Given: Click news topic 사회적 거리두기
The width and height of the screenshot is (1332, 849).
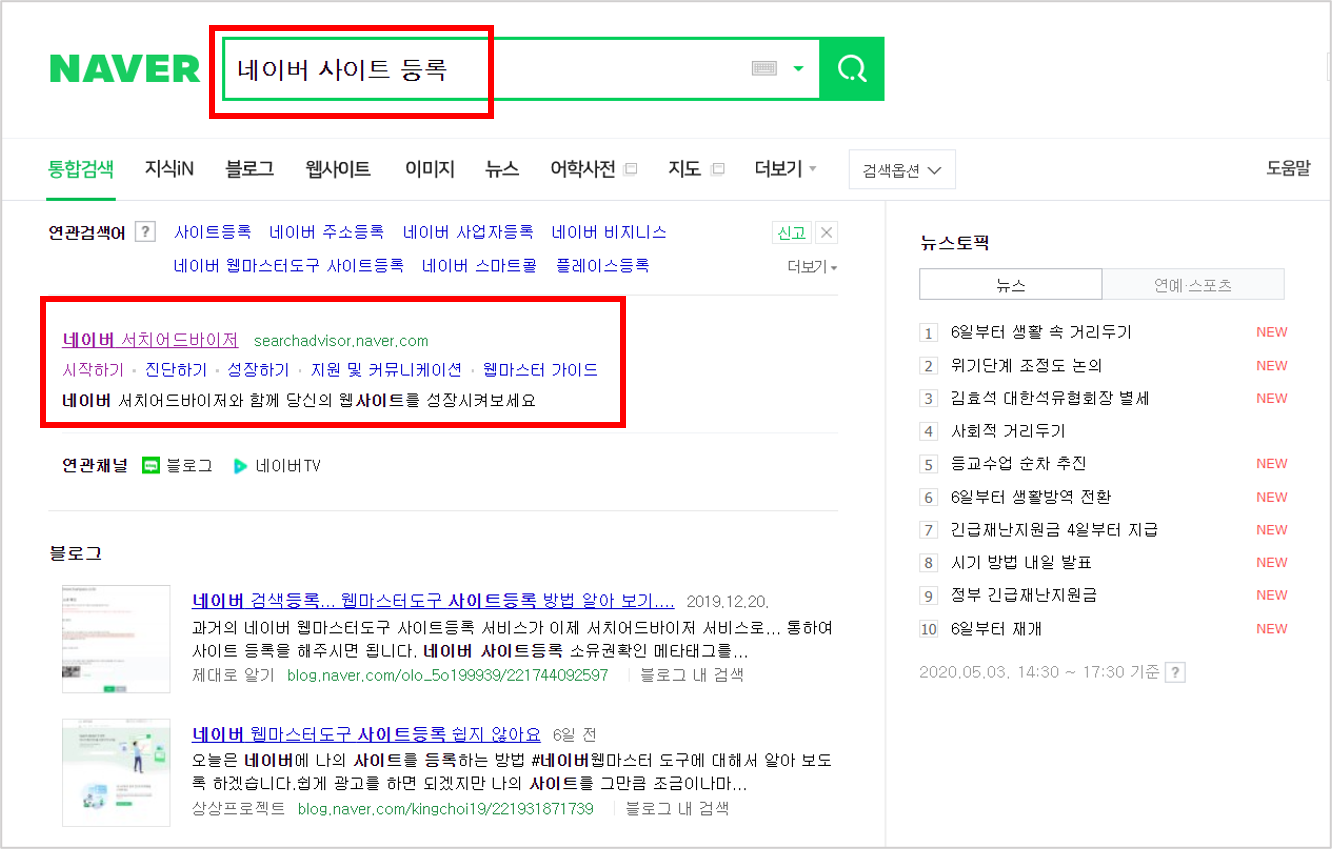Looking at the screenshot, I should pos(1008,431).
